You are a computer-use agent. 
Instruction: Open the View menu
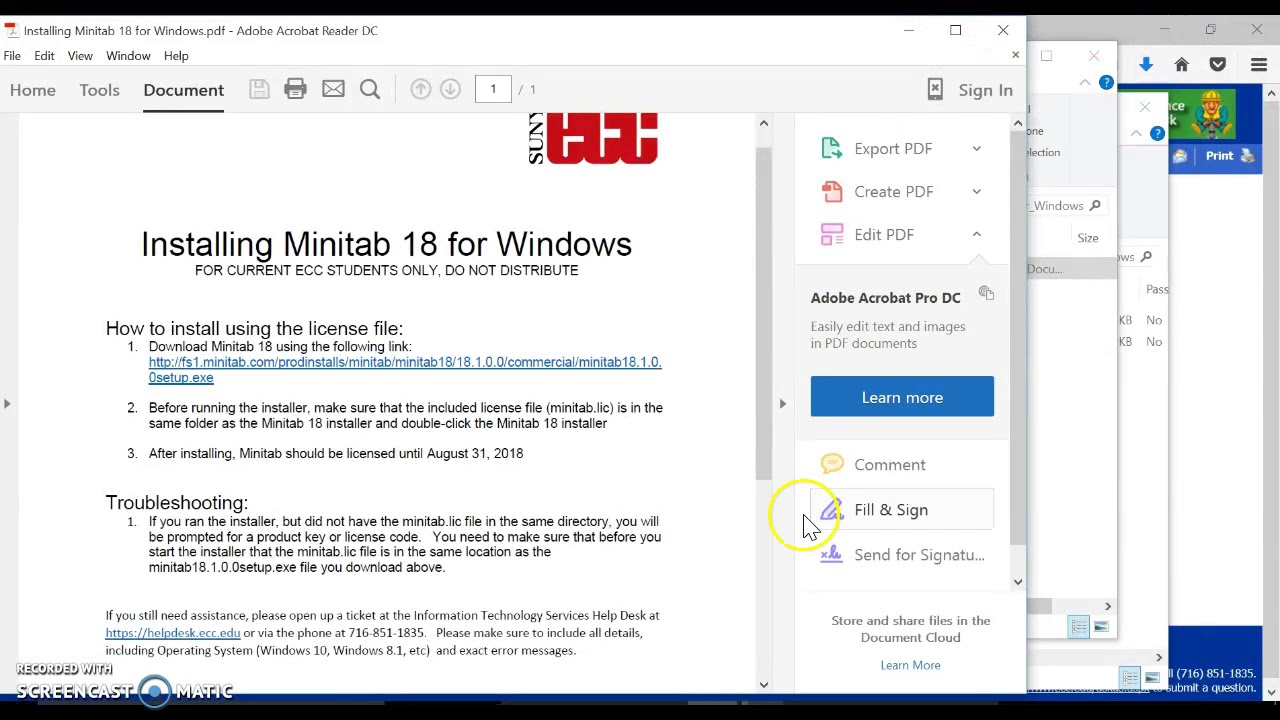80,56
